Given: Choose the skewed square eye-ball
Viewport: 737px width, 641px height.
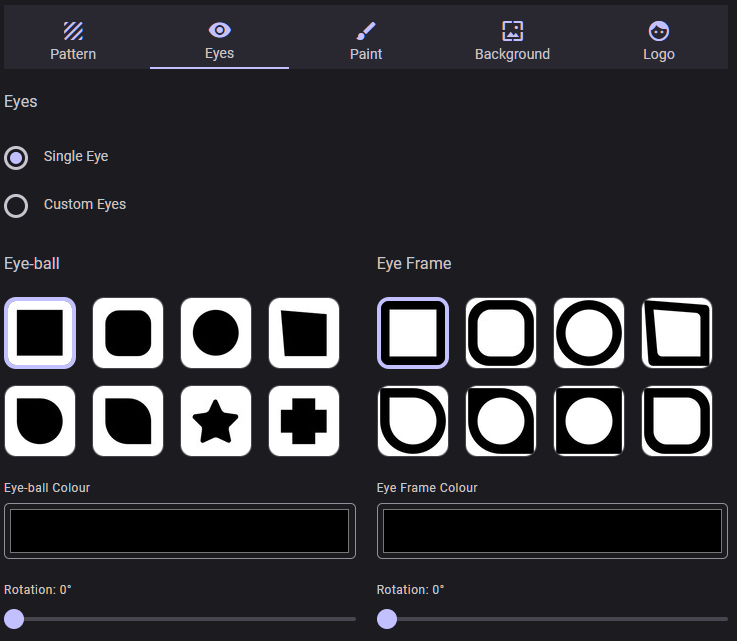Looking at the screenshot, I should pos(303,333).
